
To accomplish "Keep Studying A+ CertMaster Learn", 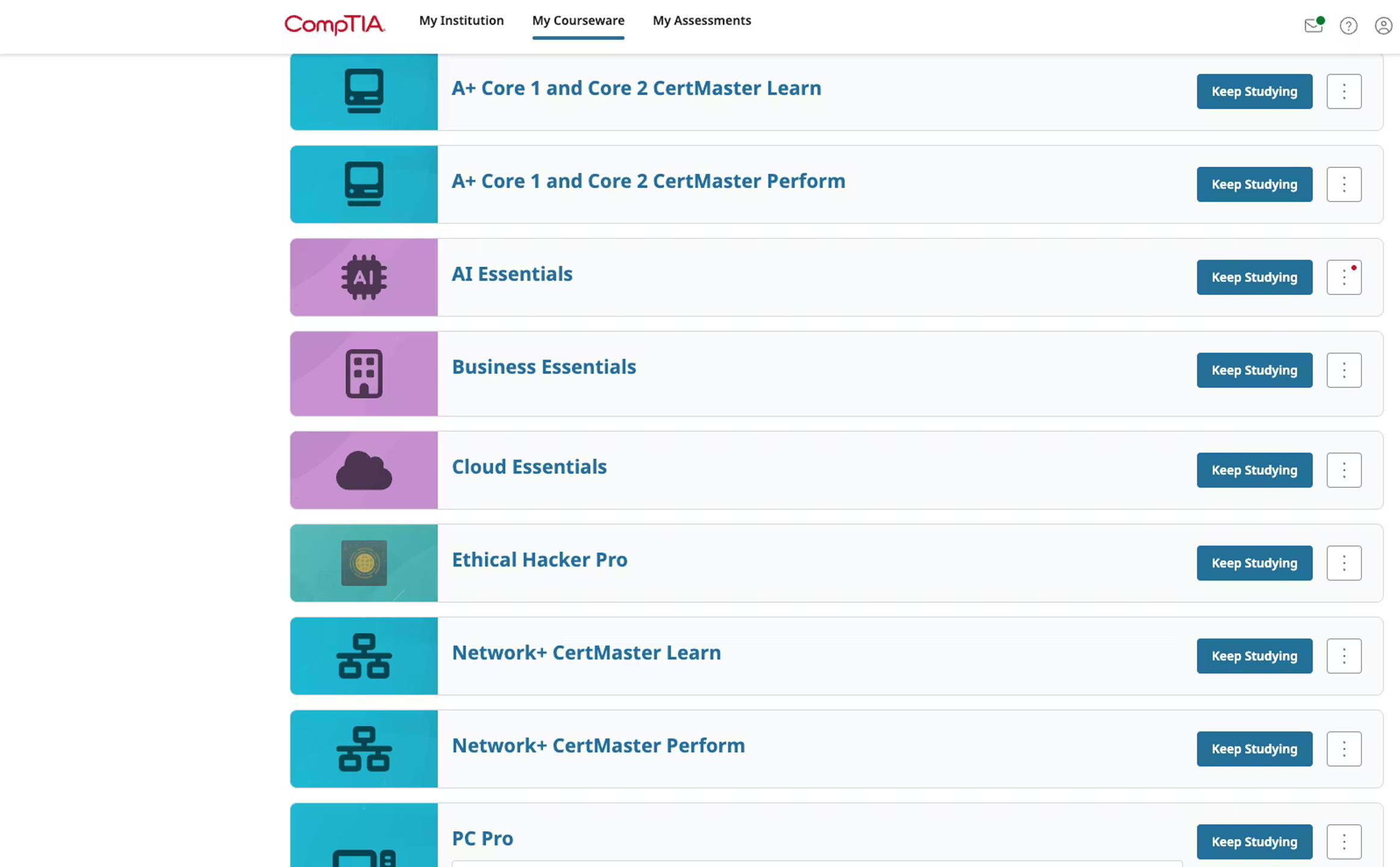I will tap(1254, 92).
